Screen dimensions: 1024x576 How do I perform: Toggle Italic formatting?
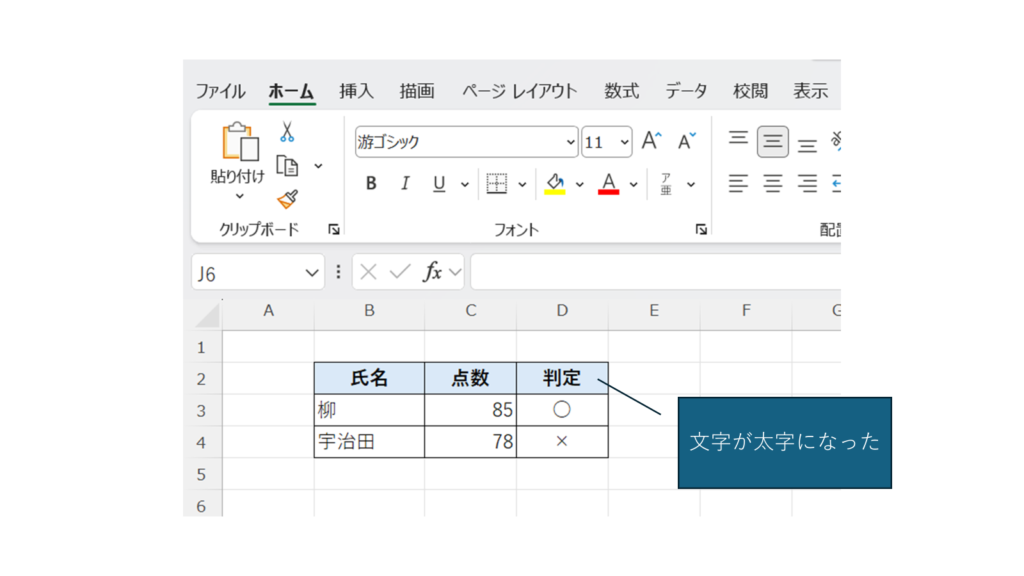[x=405, y=184]
